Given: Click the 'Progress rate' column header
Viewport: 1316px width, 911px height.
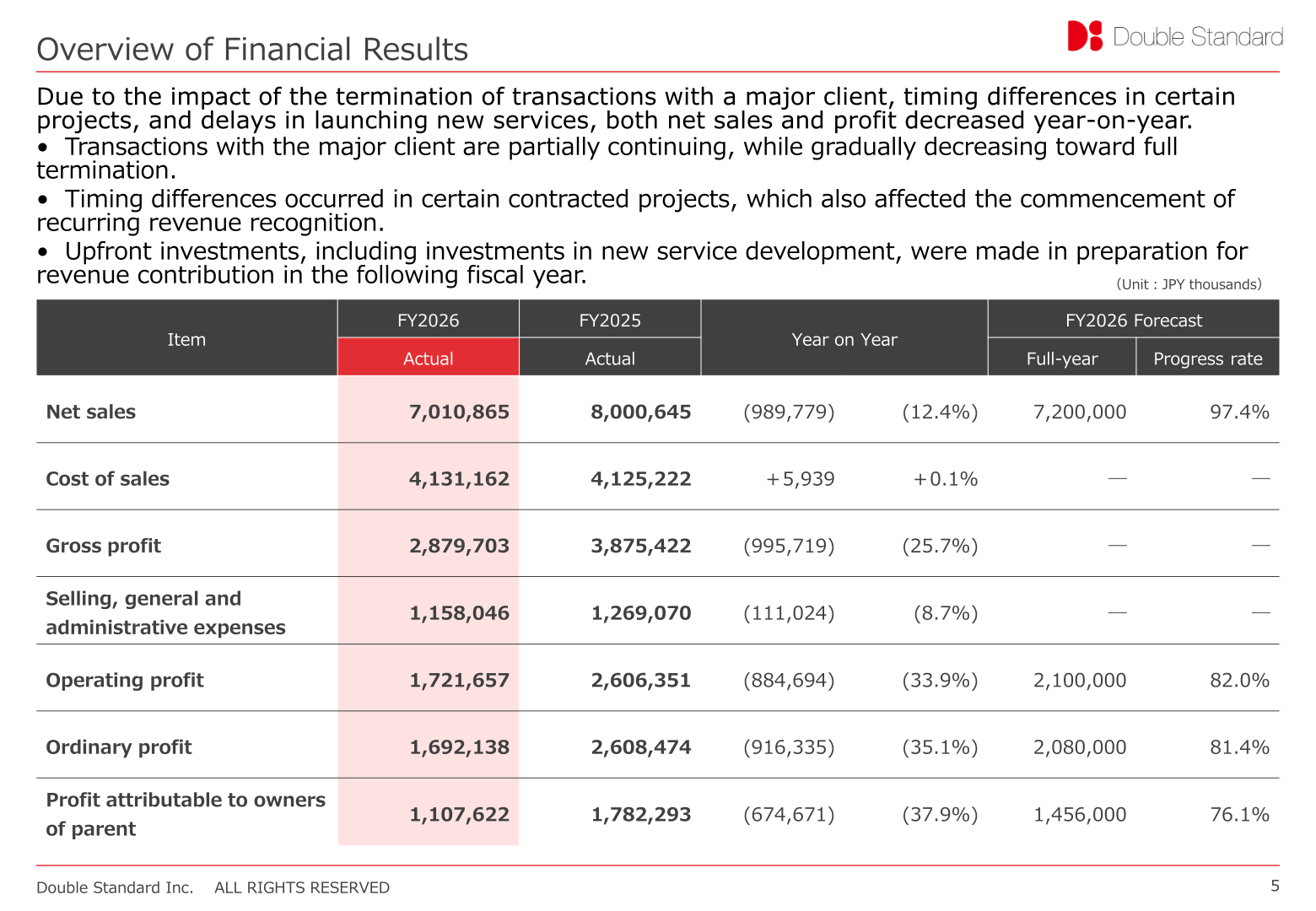Looking at the screenshot, I should coord(1208,358).
